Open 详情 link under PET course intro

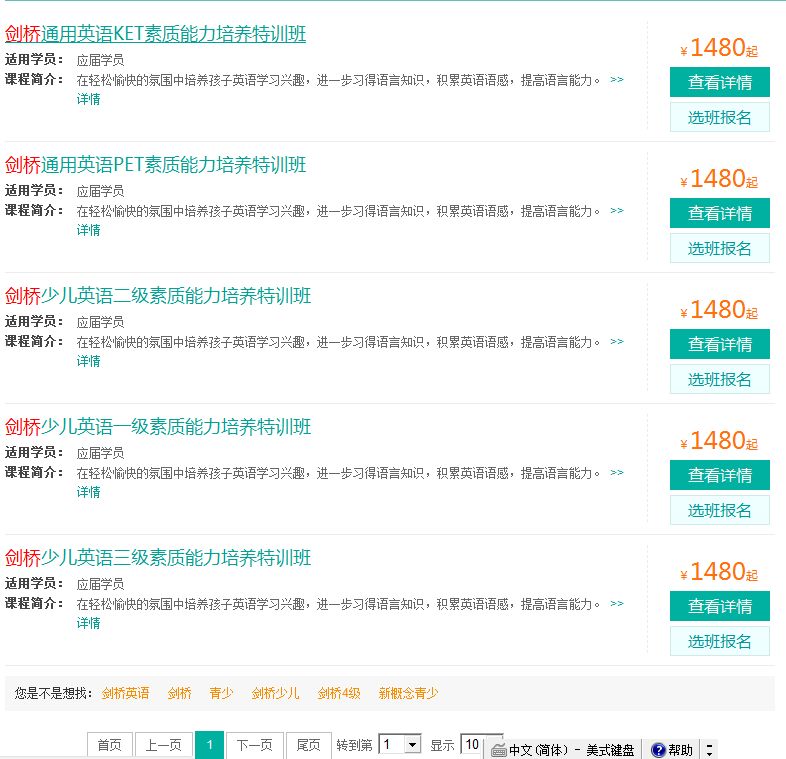pos(88,230)
